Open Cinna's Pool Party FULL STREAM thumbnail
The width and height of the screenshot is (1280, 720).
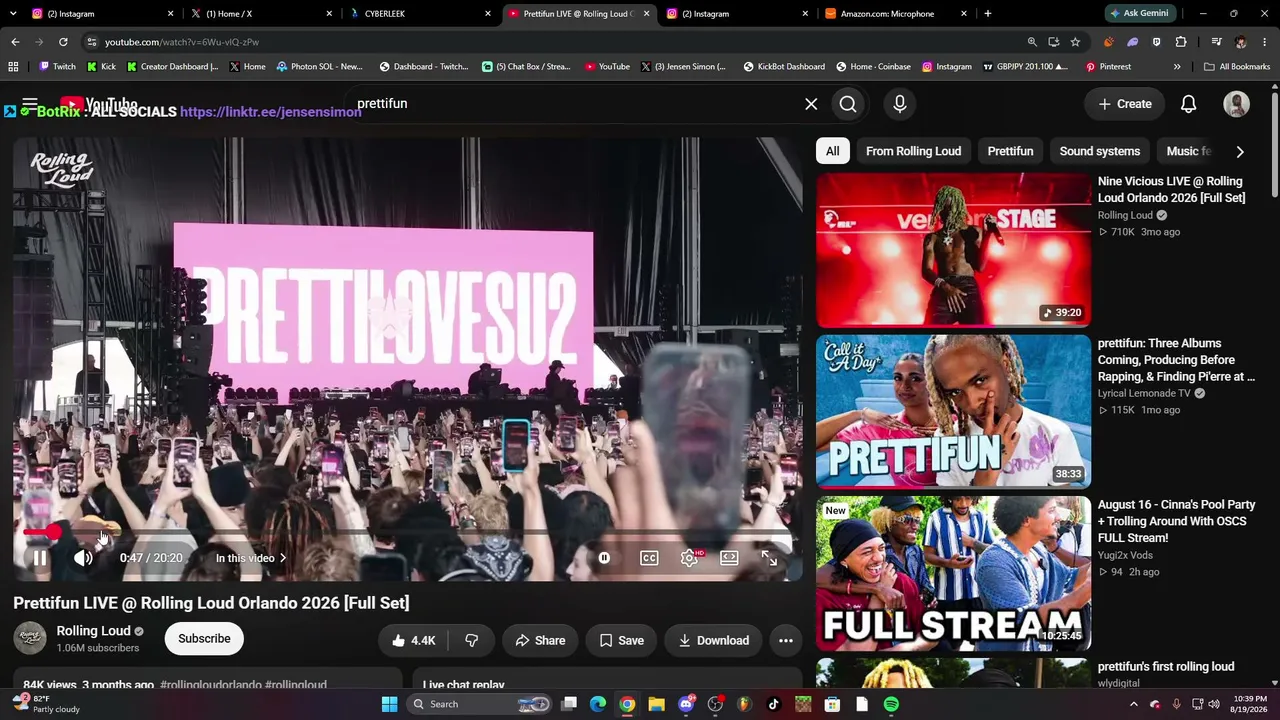[954, 574]
